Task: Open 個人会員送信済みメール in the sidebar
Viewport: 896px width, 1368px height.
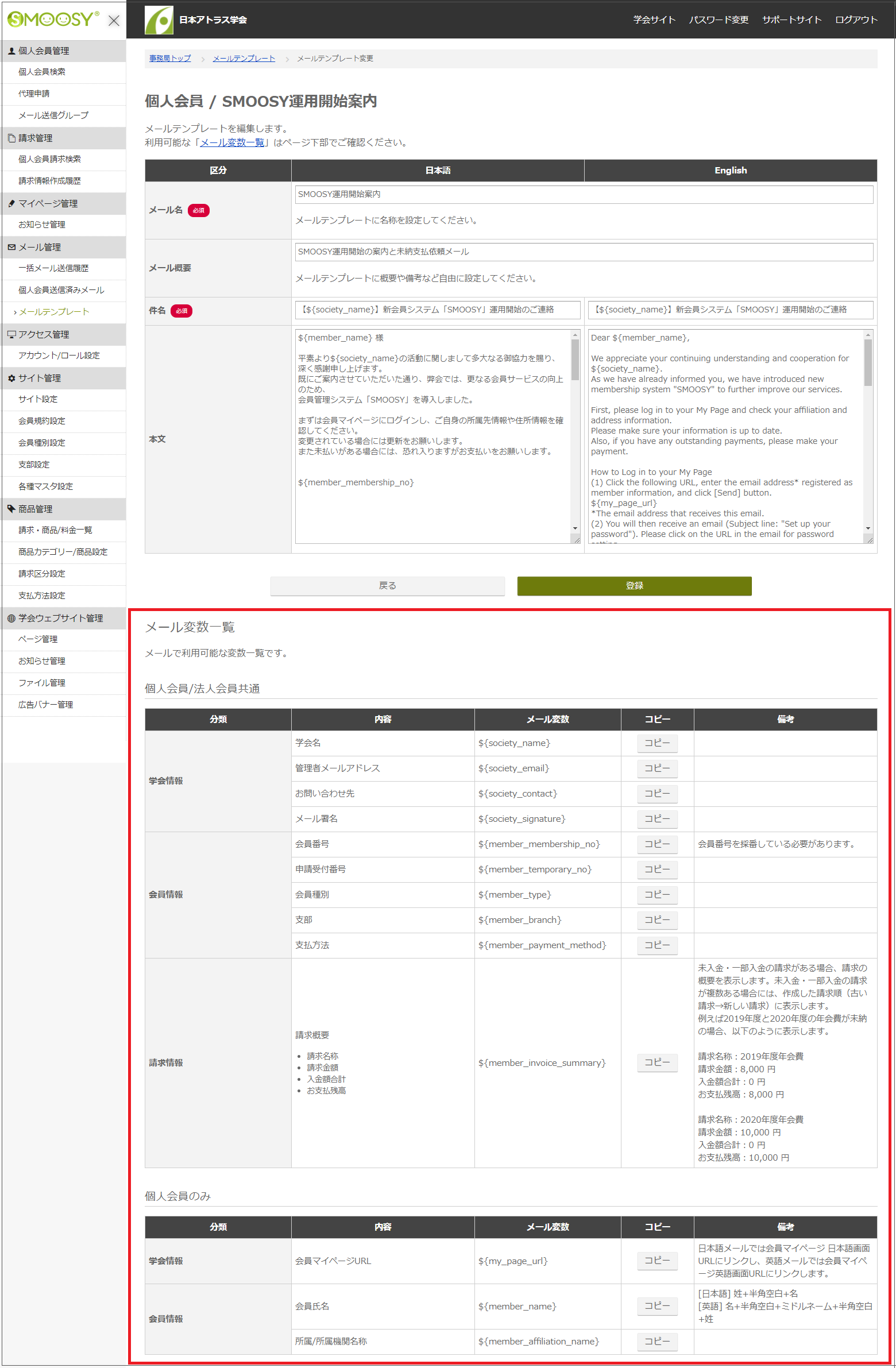Action: pyautogui.click(x=61, y=290)
